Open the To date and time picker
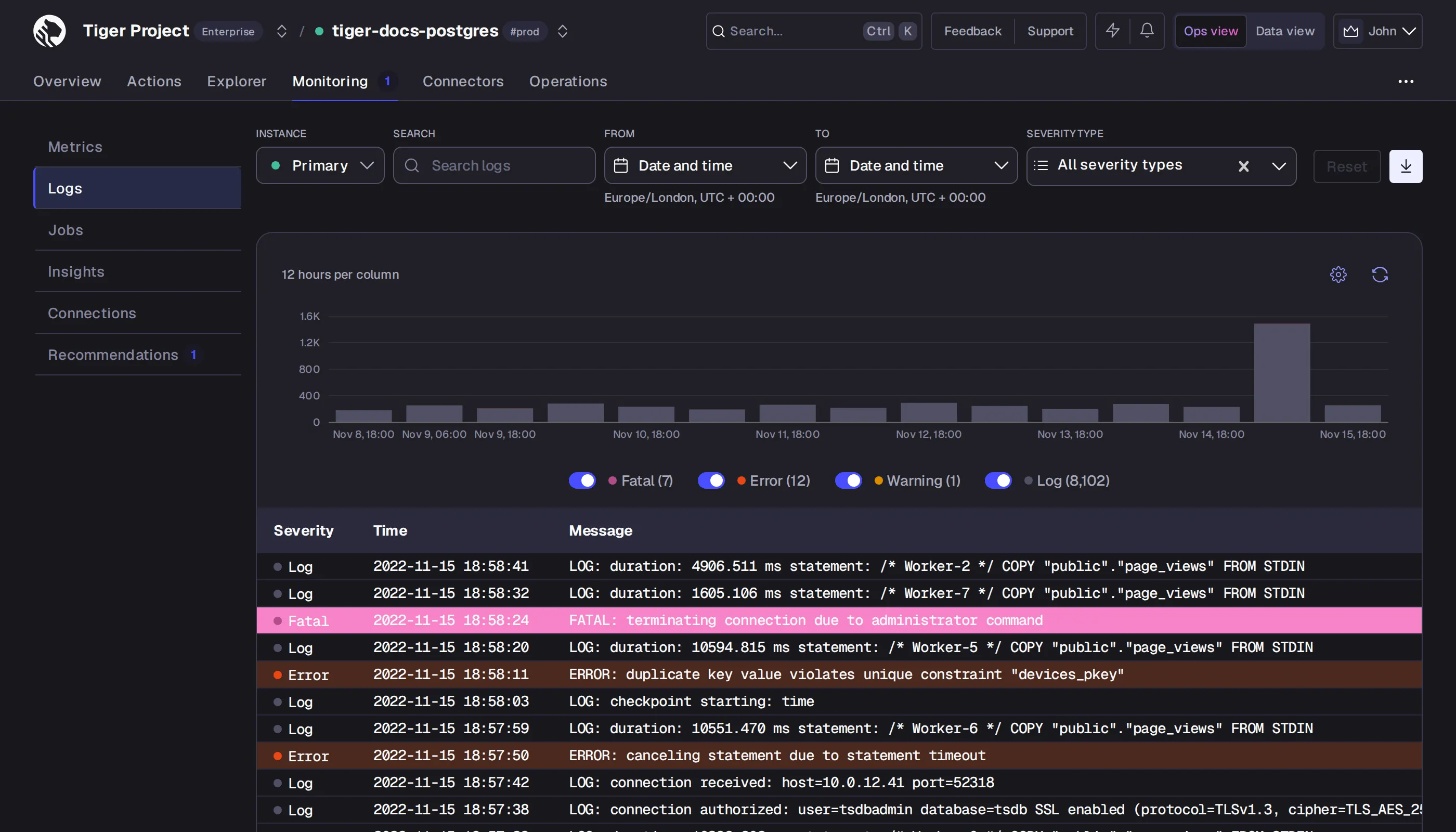Screen dimensions: 1456x832 click(916, 166)
